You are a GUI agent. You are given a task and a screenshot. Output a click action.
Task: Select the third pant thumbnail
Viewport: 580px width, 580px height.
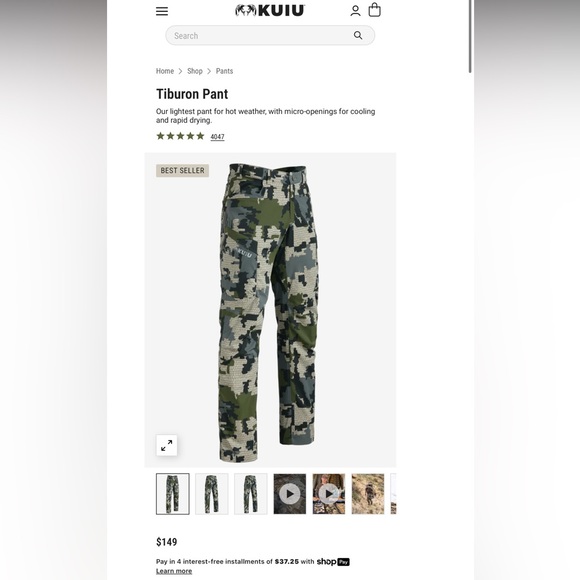click(251, 494)
